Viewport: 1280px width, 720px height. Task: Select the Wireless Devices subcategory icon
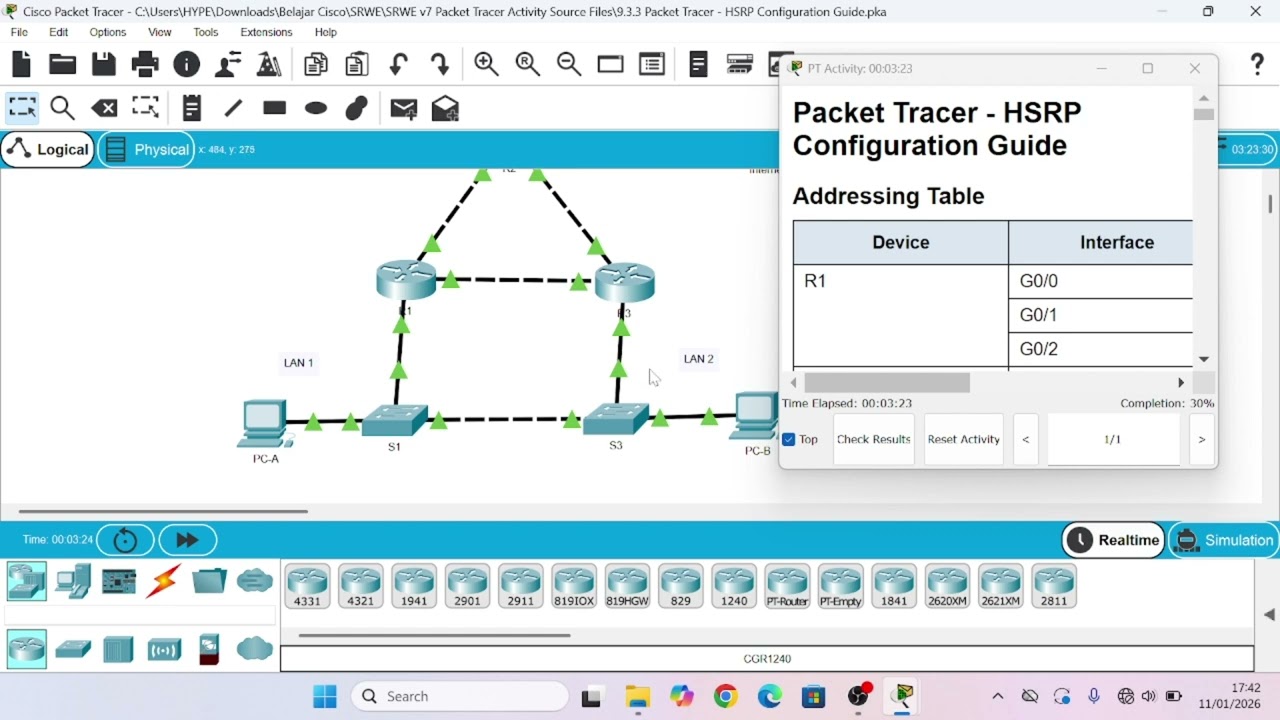pos(164,650)
